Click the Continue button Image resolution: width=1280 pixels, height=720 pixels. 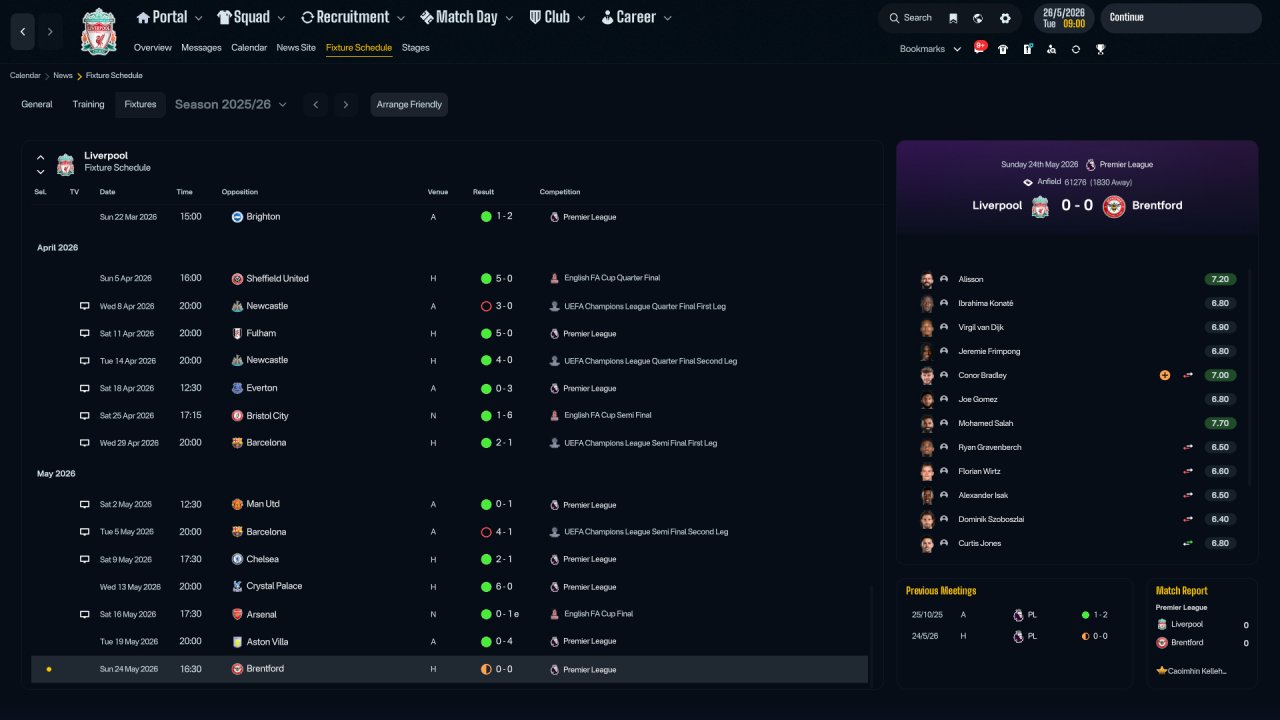click(1180, 18)
